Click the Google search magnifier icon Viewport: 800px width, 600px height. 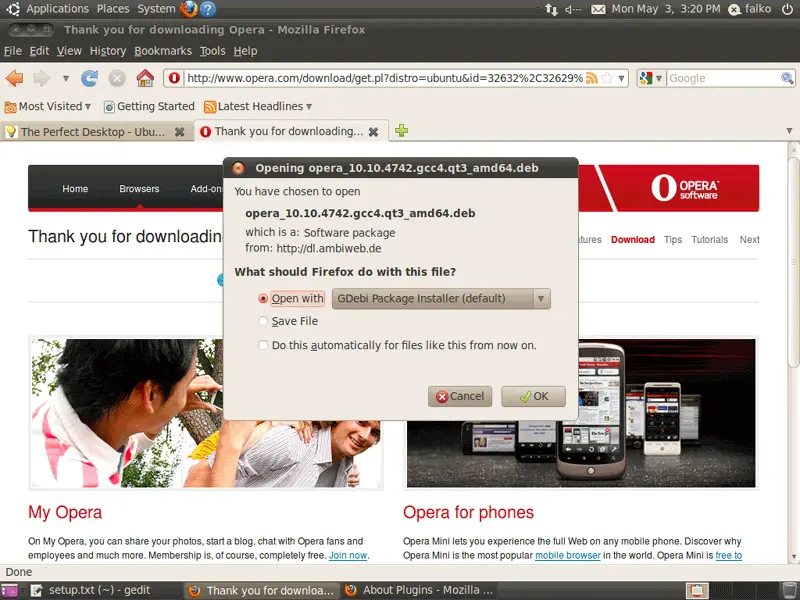click(787, 78)
